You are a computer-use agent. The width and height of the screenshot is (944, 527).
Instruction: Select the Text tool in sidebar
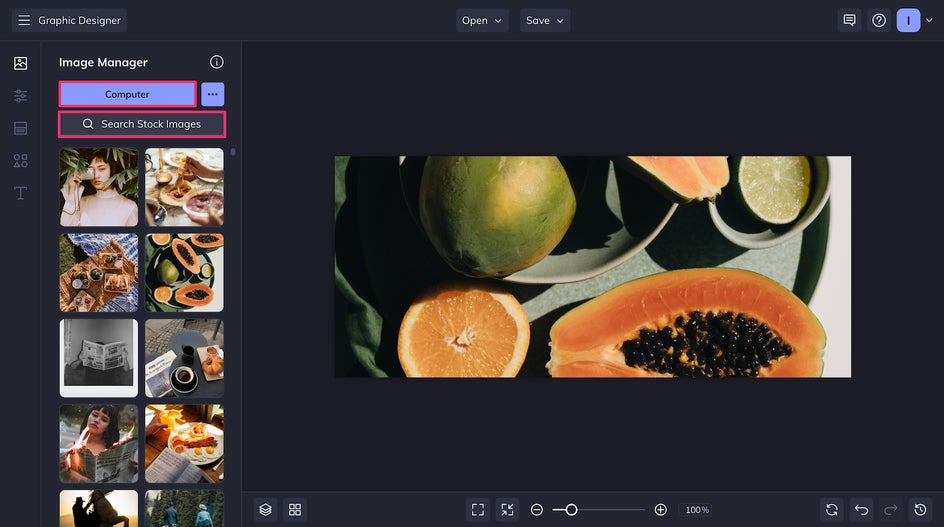click(x=20, y=193)
